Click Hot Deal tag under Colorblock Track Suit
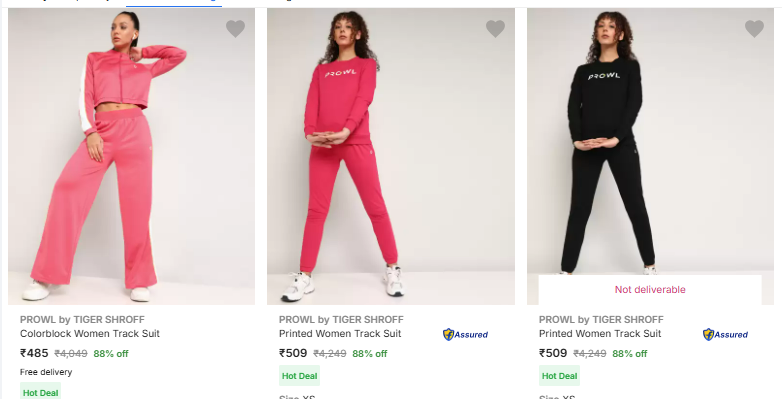The height and width of the screenshot is (399, 782). pos(40,392)
